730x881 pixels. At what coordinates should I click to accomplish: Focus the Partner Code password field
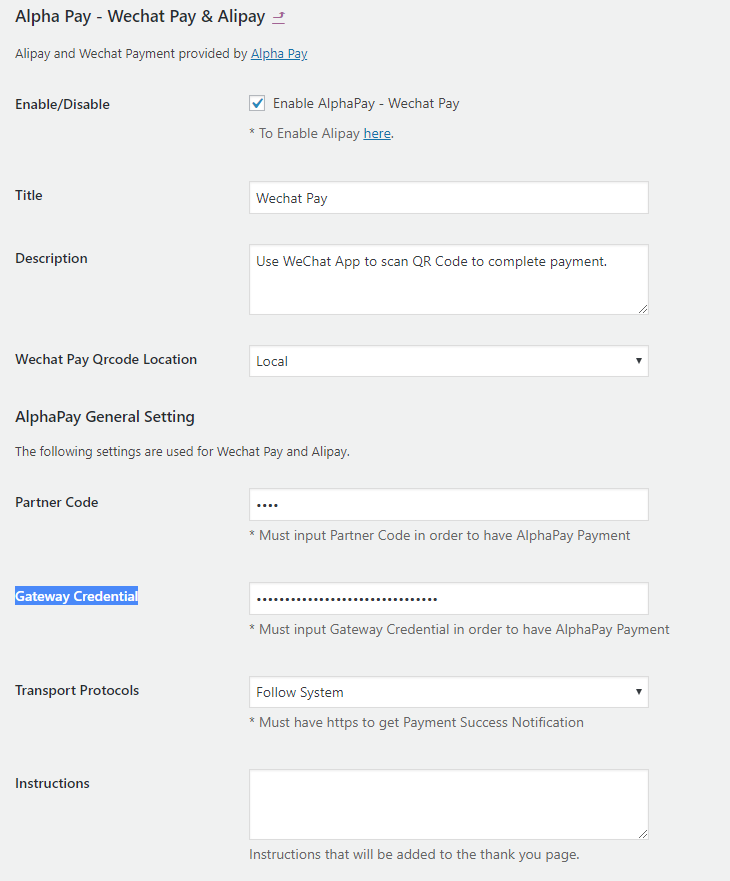448,505
